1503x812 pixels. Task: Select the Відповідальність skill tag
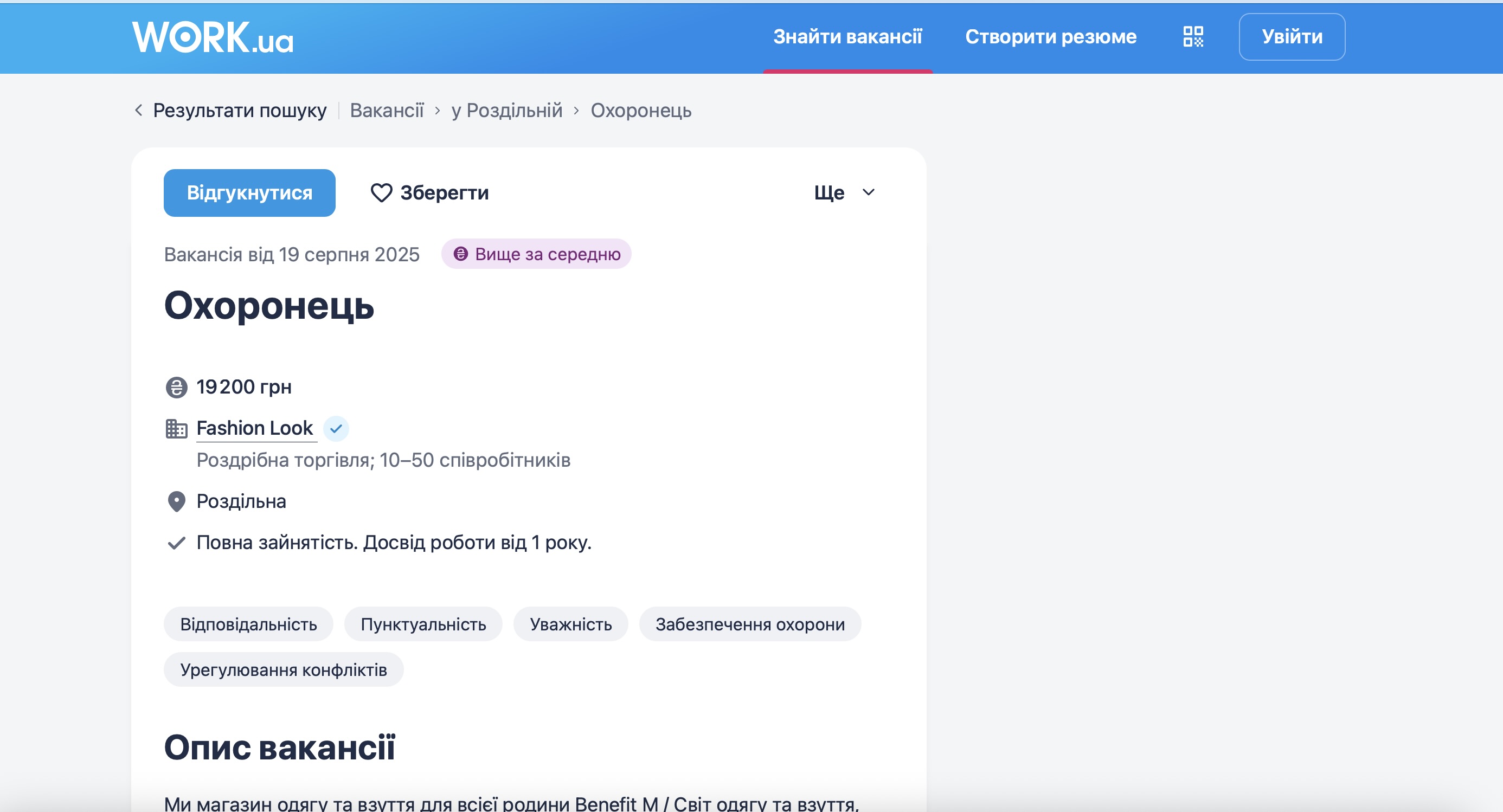[248, 624]
